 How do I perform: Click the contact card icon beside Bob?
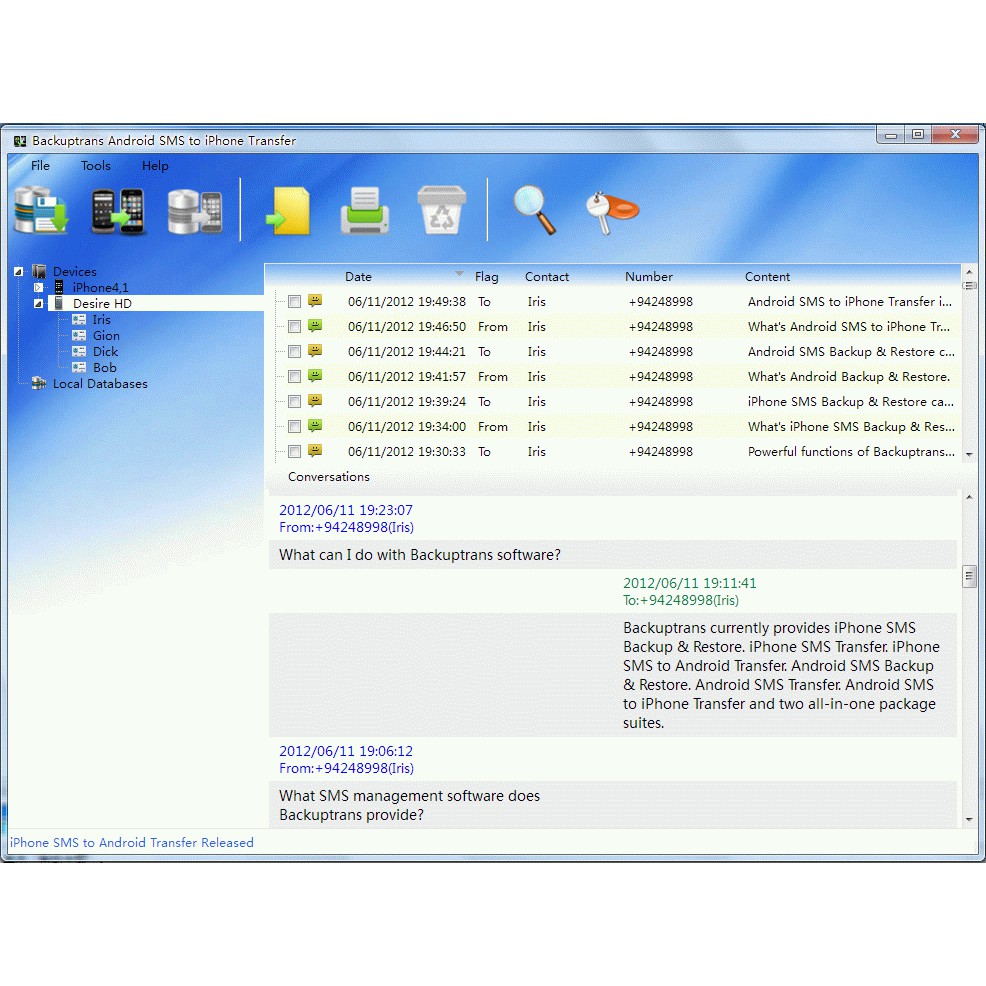click(x=79, y=367)
